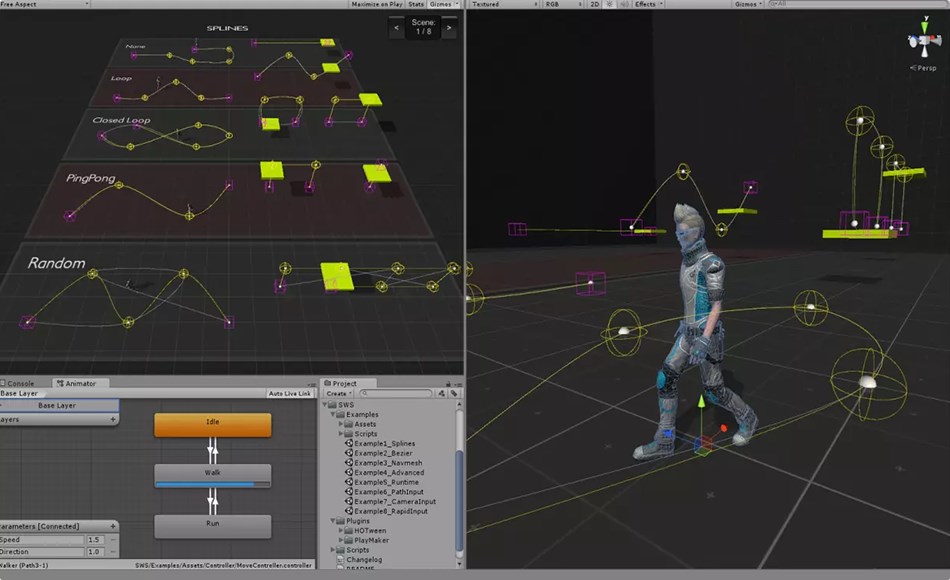
Task: Select the Project tab
Action: pos(343,383)
